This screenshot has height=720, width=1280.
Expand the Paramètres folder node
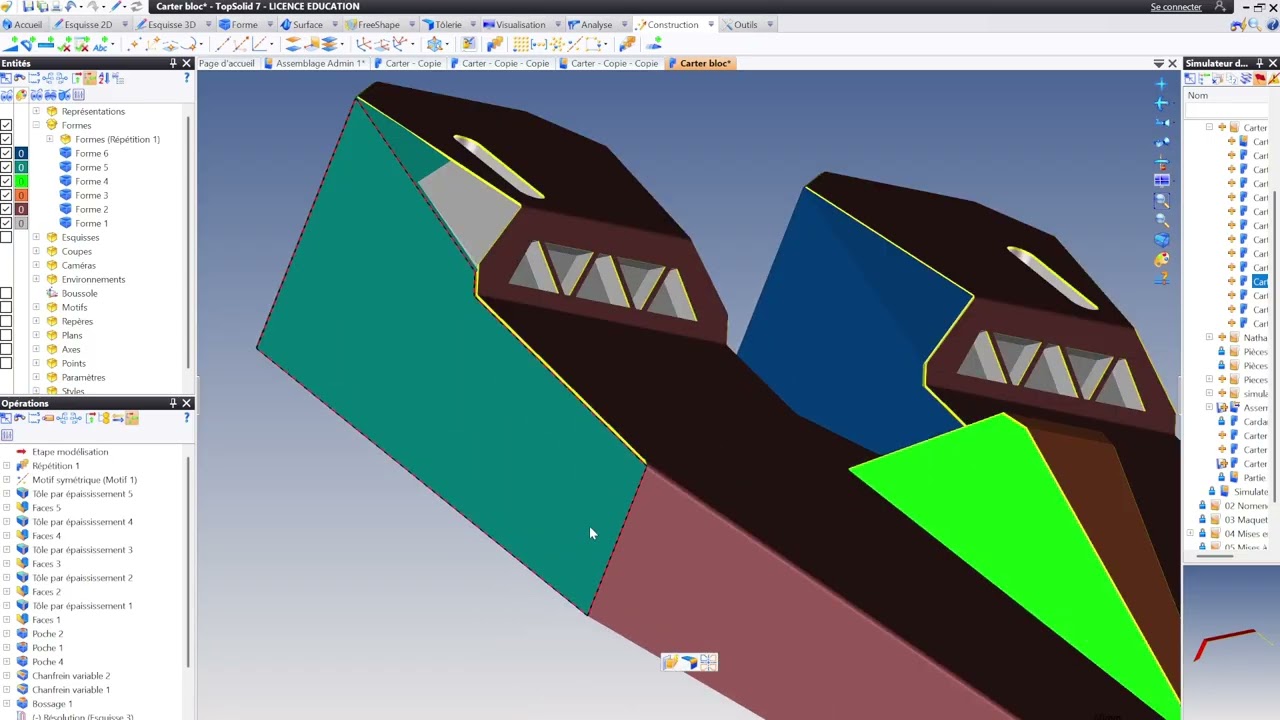coord(36,377)
